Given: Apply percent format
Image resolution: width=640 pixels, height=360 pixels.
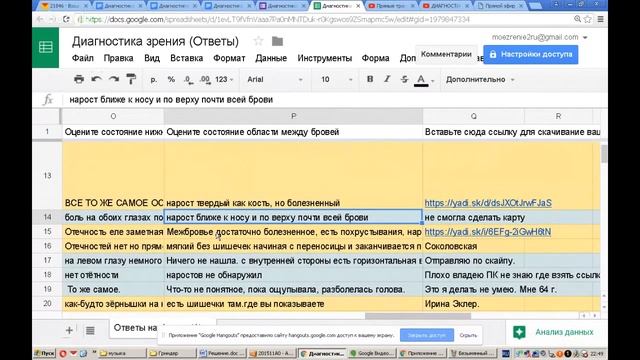Looking at the screenshot, I should tap(171, 80).
